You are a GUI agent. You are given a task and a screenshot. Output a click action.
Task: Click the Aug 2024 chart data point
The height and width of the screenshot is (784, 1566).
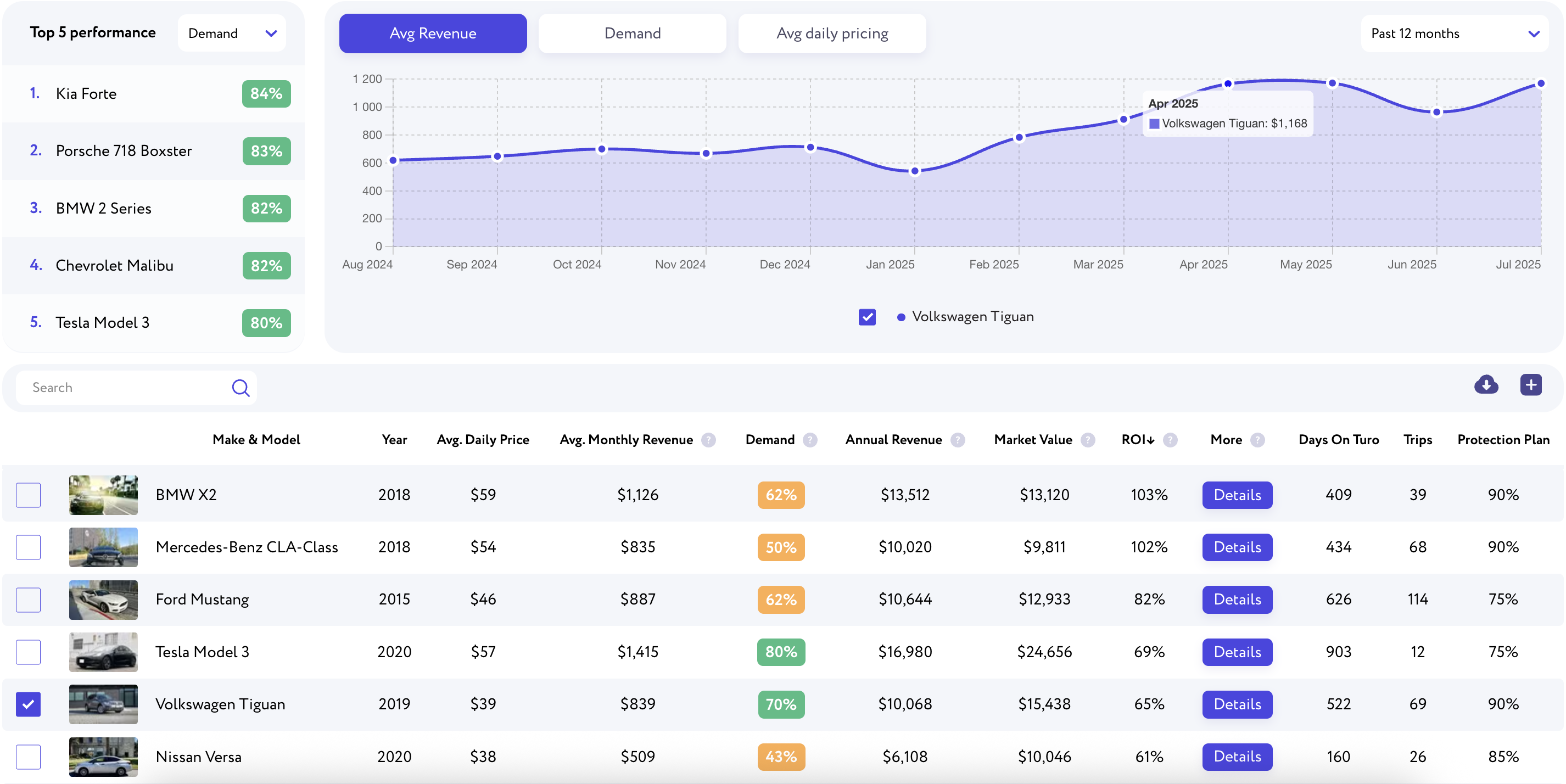click(x=393, y=160)
